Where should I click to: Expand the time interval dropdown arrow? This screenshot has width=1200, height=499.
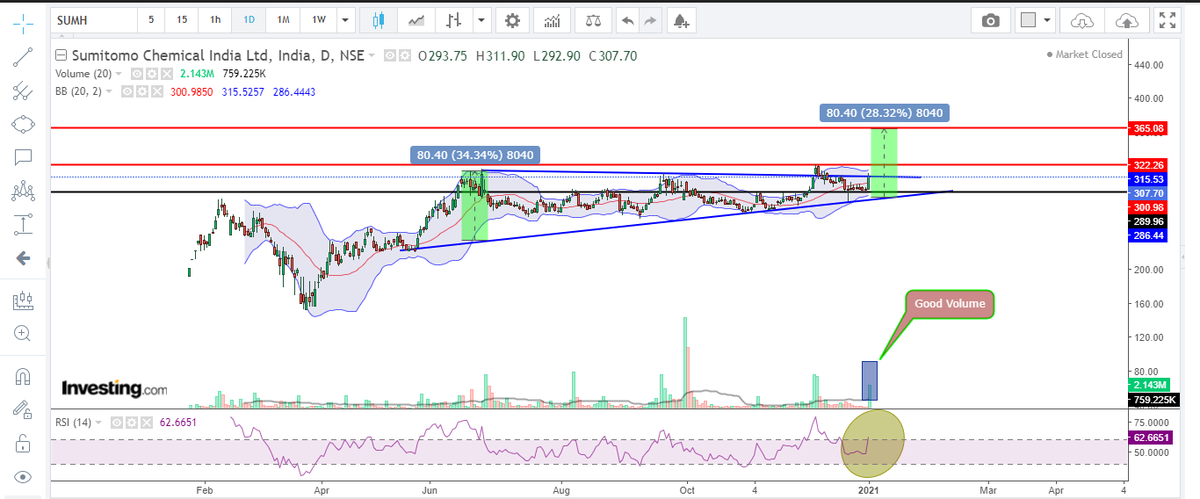(345, 20)
